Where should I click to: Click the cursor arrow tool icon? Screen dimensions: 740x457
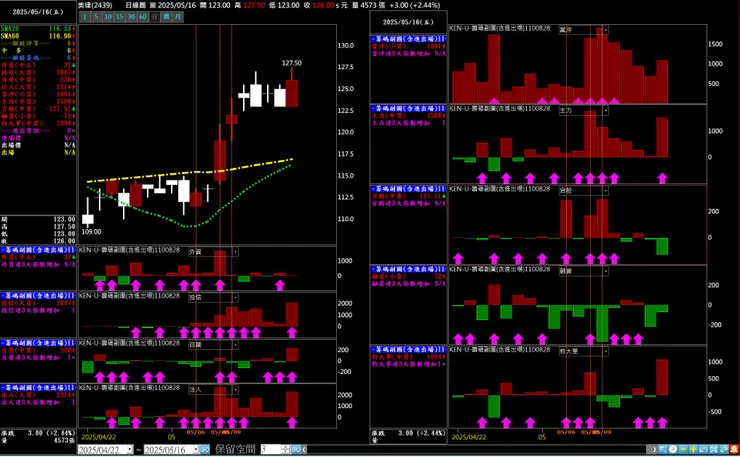point(663,449)
